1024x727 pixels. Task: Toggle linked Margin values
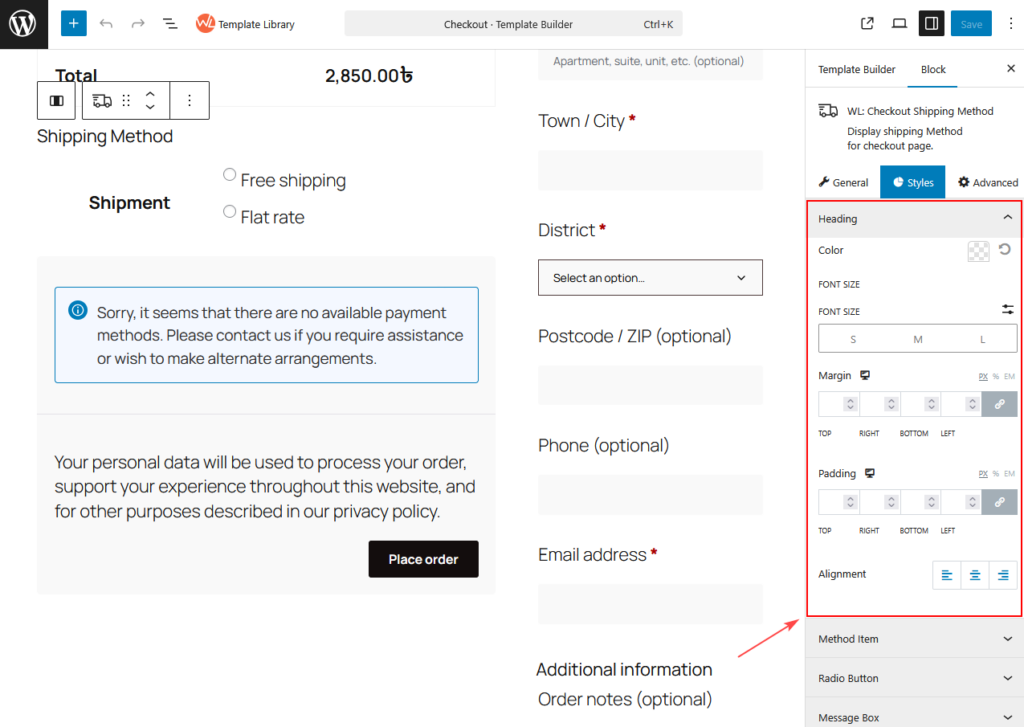click(999, 404)
